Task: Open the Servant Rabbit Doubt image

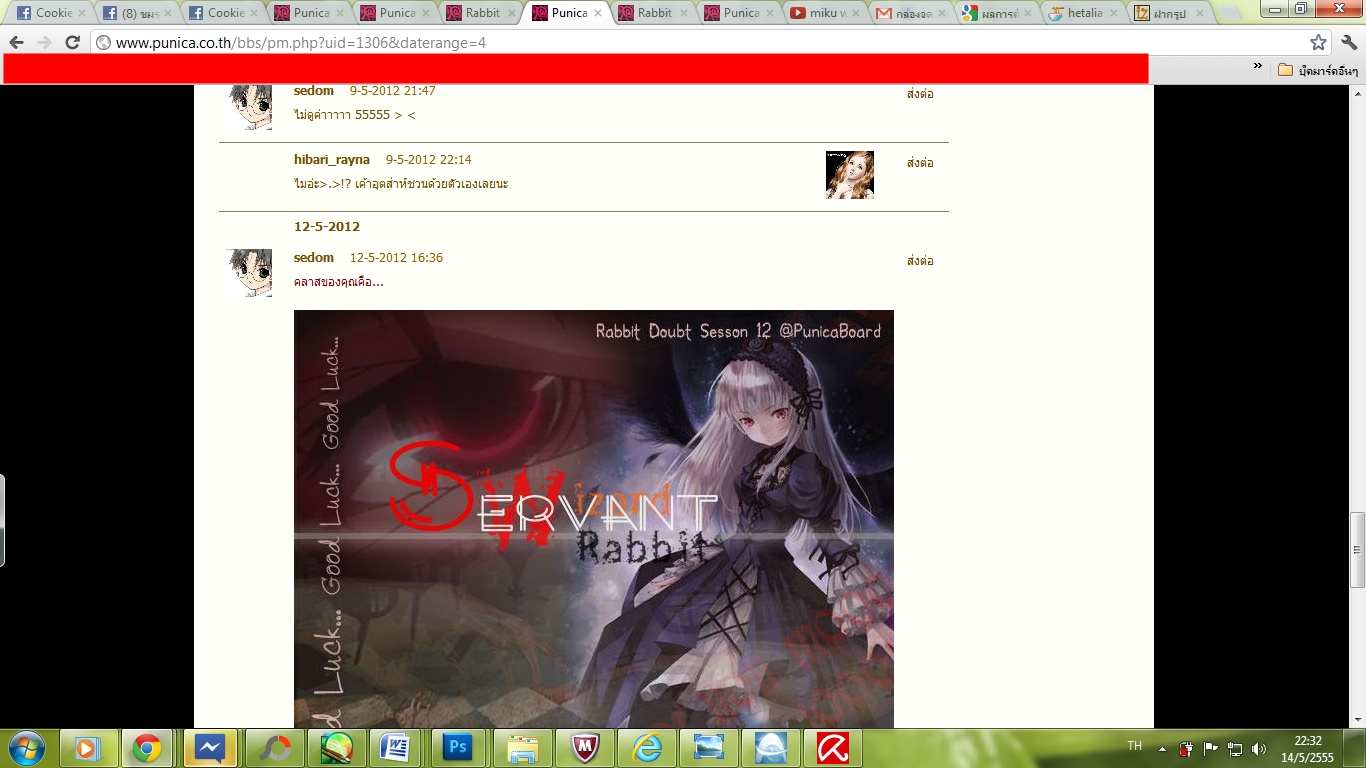Action: click(594, 519)
